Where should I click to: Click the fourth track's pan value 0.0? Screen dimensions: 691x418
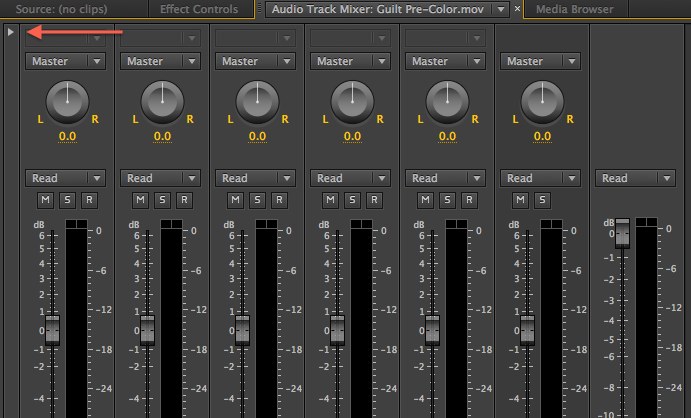coord(352,136)
